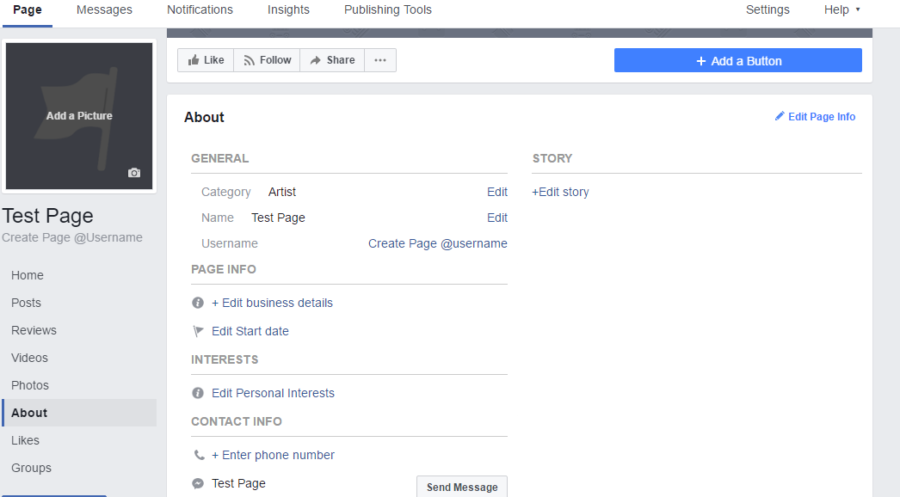Image resolution: width=900 pixels, height=497 pixels.
Task: Click the Messenger icon beside Test Page
Action: pos(198,483)
